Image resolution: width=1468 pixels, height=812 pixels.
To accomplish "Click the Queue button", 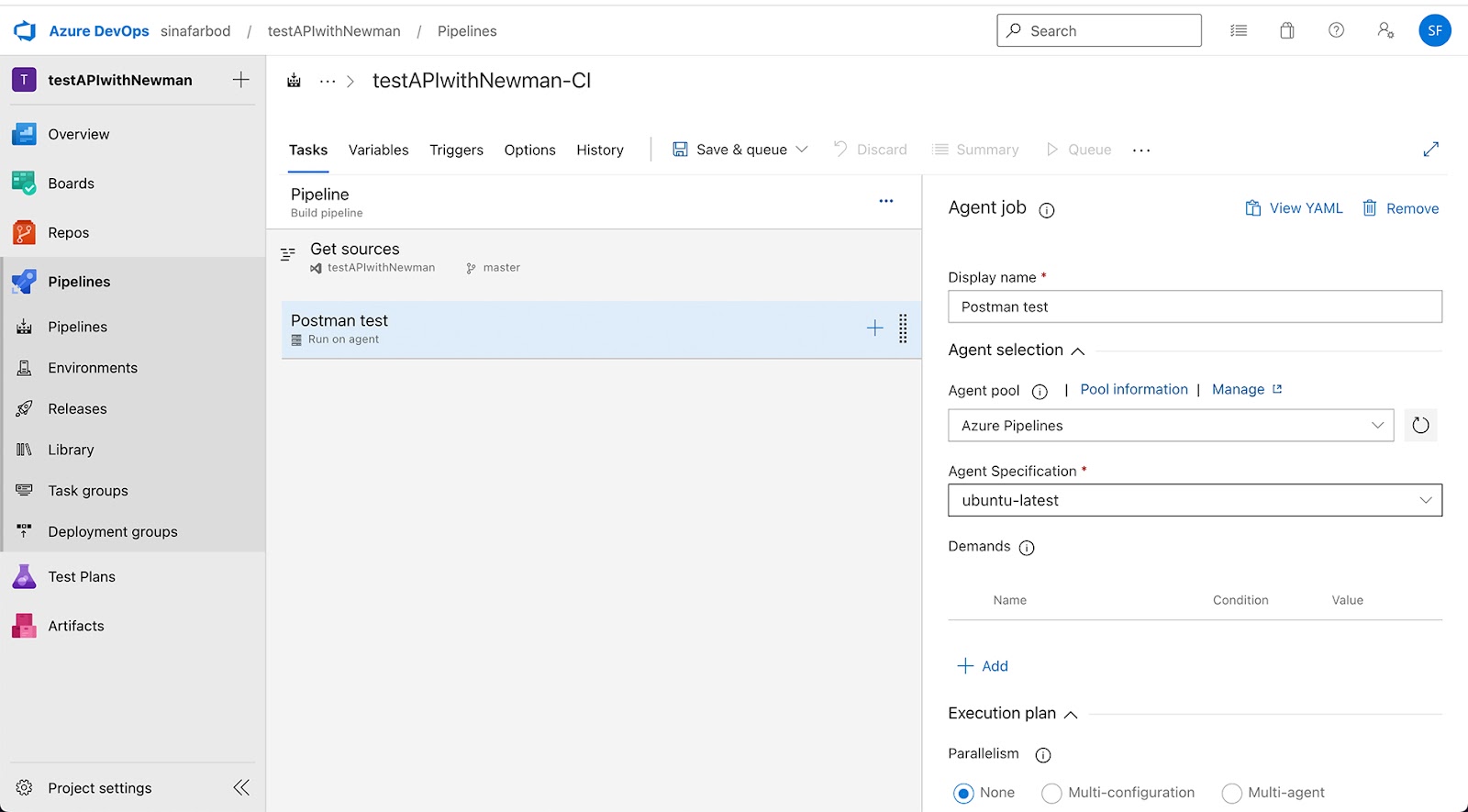I will tap(1078, 150).
